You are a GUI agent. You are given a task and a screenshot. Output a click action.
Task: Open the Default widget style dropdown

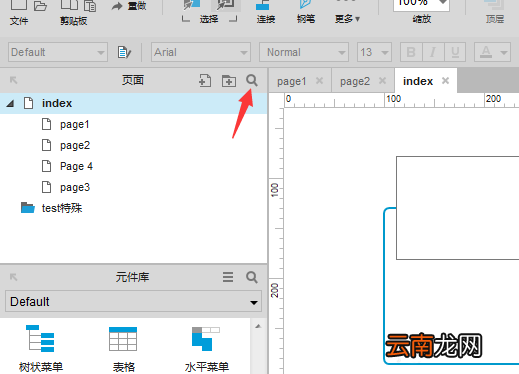coord(58,52)
